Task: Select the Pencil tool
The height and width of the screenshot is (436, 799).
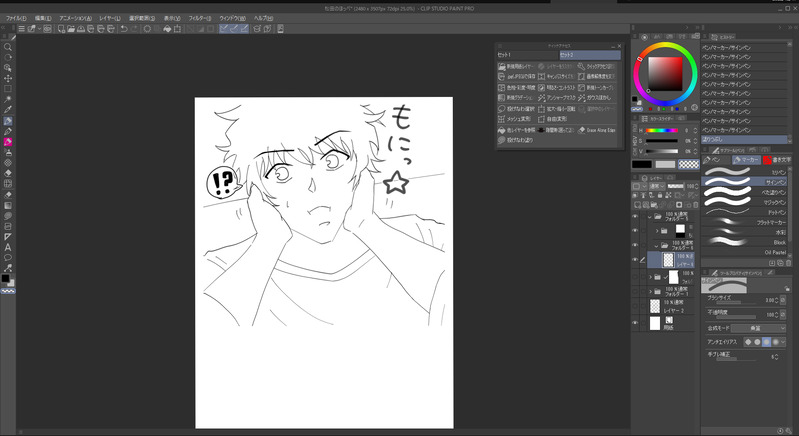Action: (8, 132)
